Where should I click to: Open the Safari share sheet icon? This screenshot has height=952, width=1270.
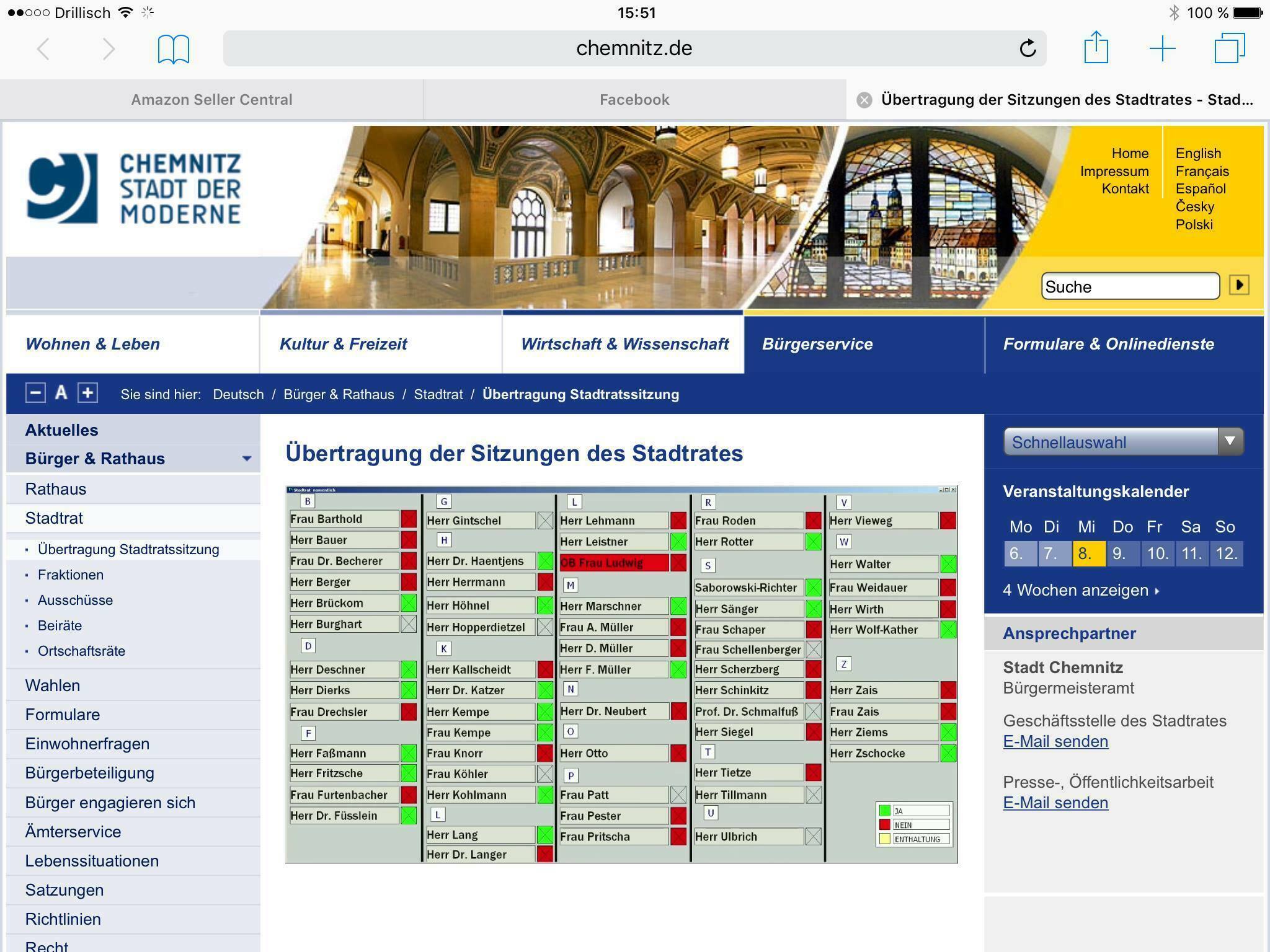(1096, 48)
